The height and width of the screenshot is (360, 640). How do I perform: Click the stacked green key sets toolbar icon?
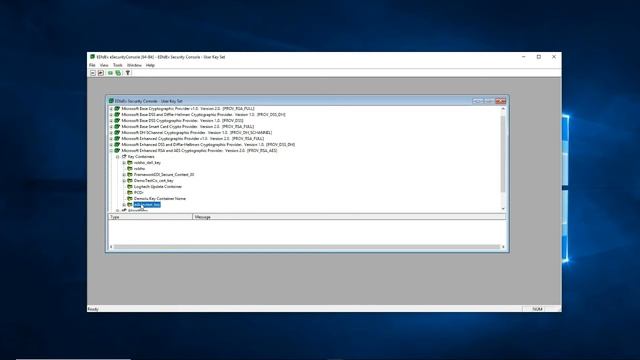[x=118, y=73]
